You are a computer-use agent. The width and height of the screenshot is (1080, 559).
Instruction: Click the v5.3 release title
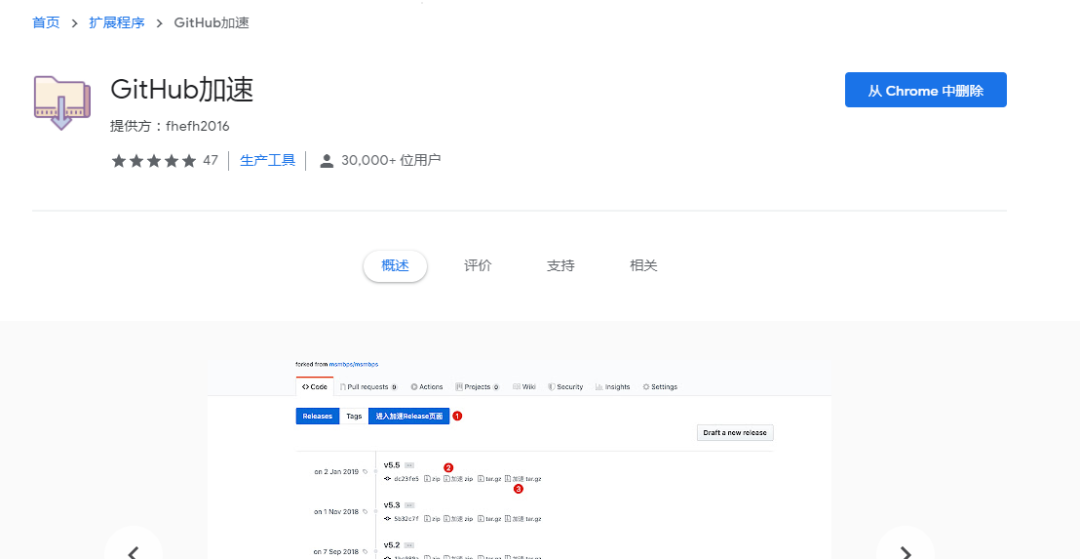[392, 505]
